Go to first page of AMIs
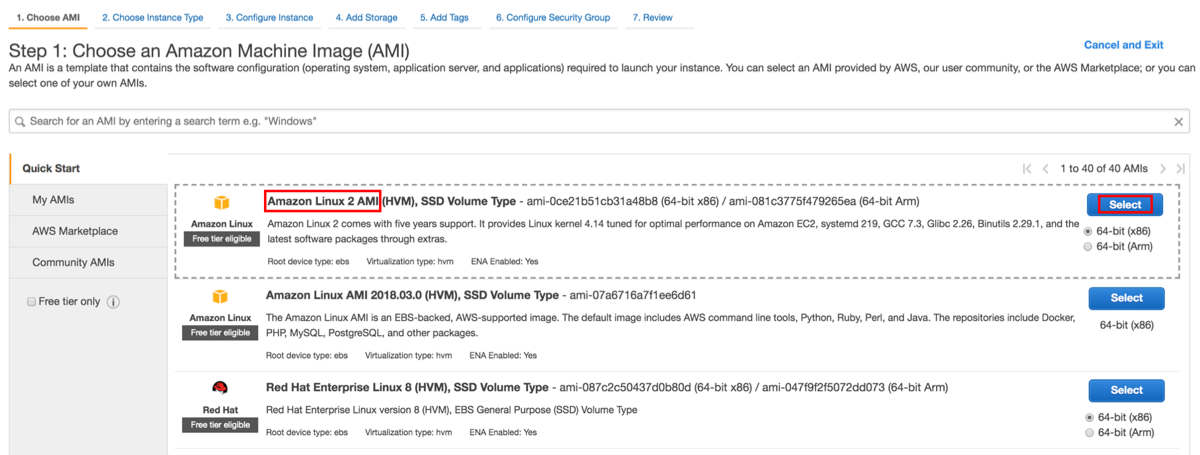Viewport: 1200px width, 455px height. [1027, 169]
